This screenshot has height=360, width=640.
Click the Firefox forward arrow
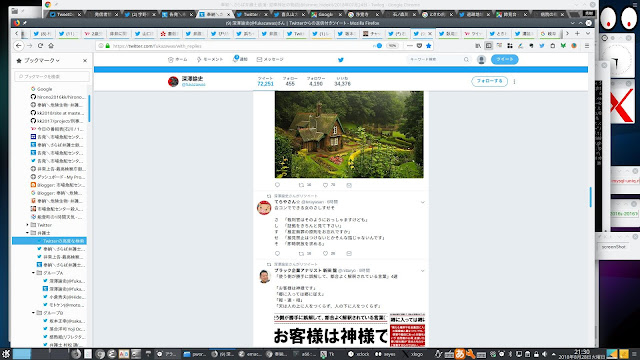point(30,46)
